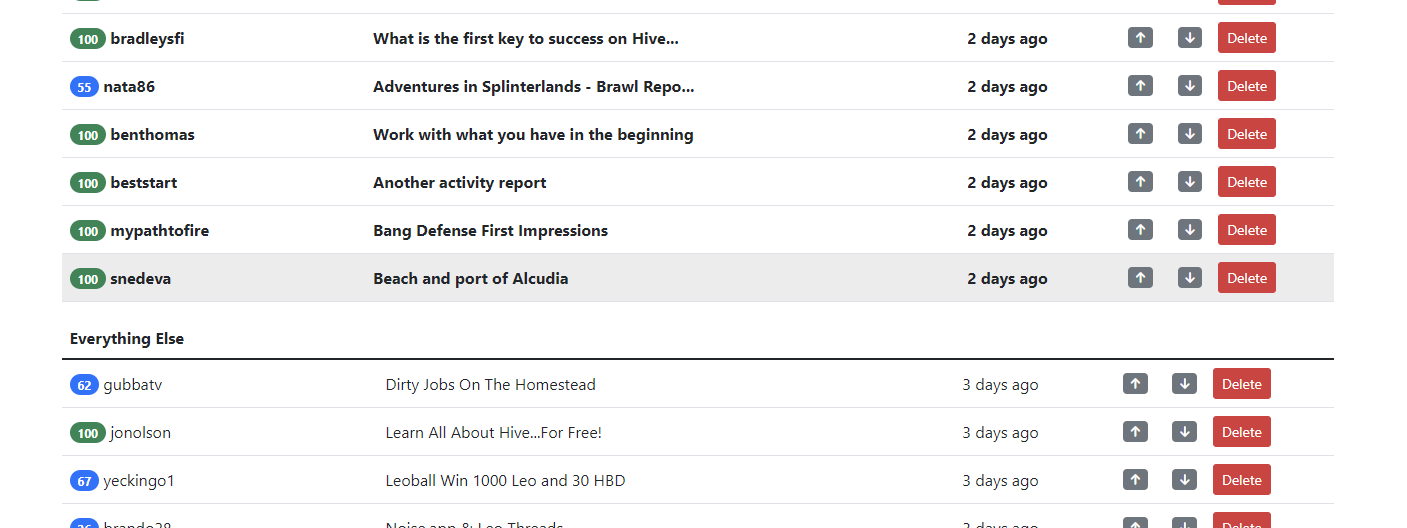The height and width of the screenshot is (528, 1407).
Task: Move bradleysfi post up with arrow
Action: click(1140, 38)
